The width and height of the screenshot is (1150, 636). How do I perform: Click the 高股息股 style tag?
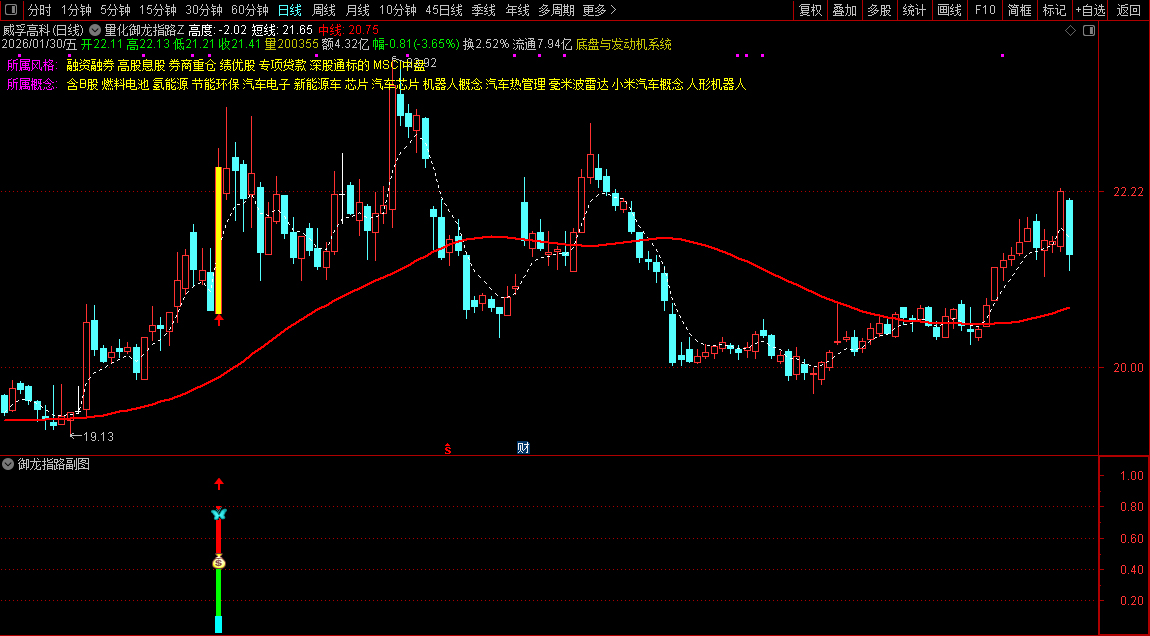pos(142,65)
